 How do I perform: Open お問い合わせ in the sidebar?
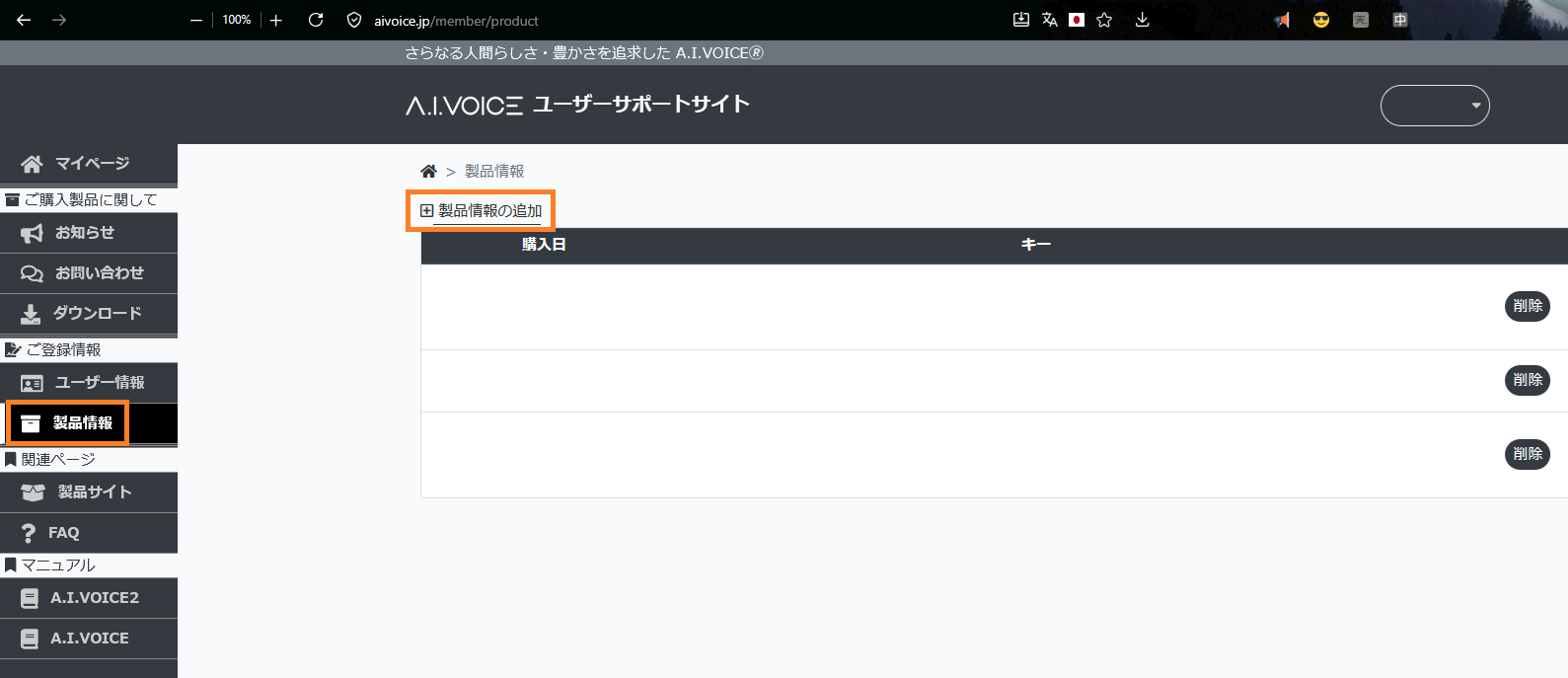[89, 273]
